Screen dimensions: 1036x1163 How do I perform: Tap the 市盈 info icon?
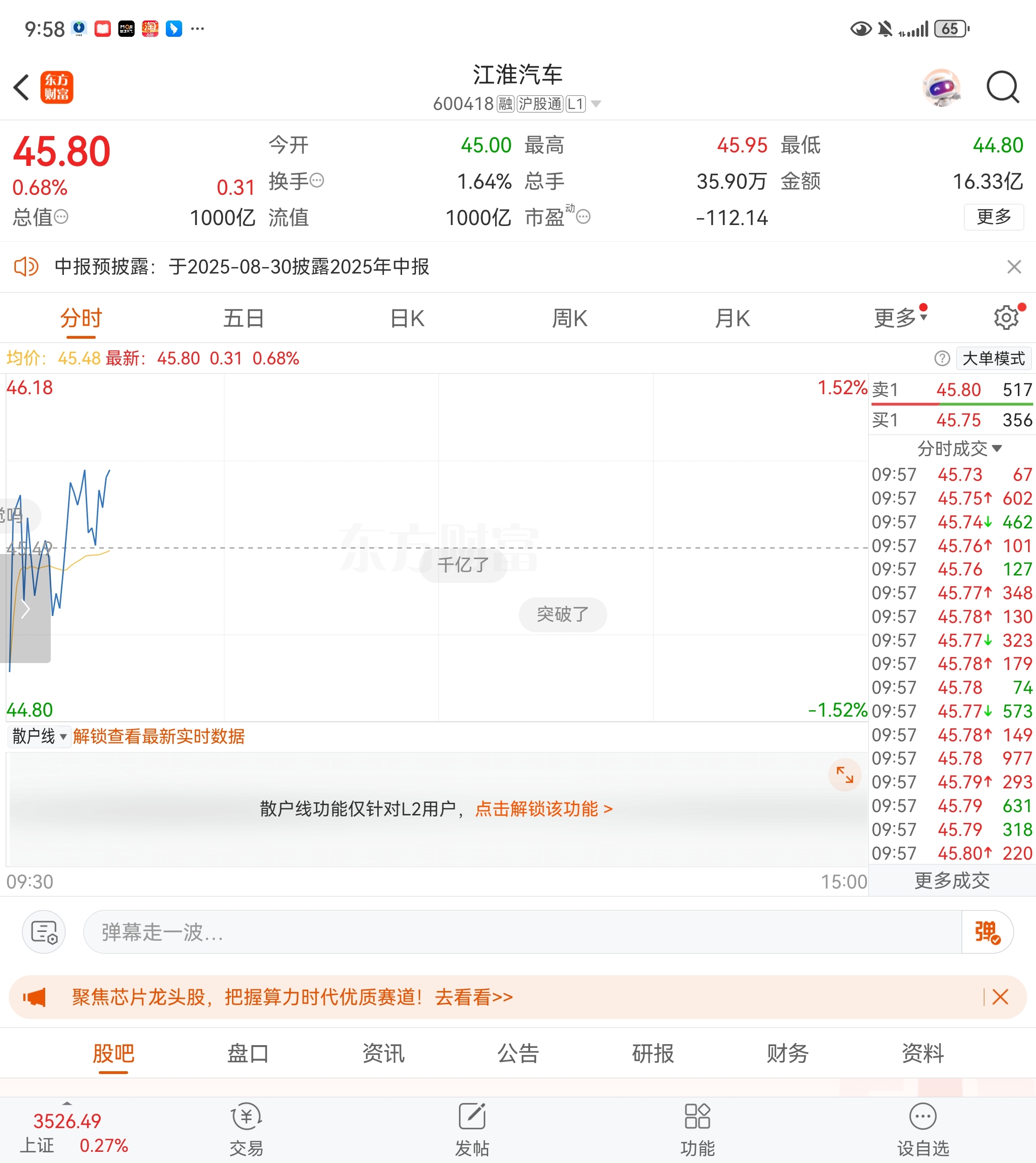pos(584,216)
